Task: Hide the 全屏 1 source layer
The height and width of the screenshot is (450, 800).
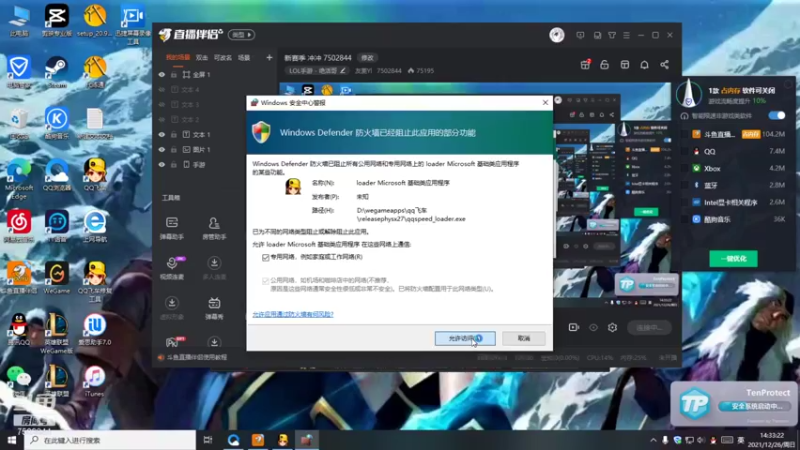Action: (162, 74)
